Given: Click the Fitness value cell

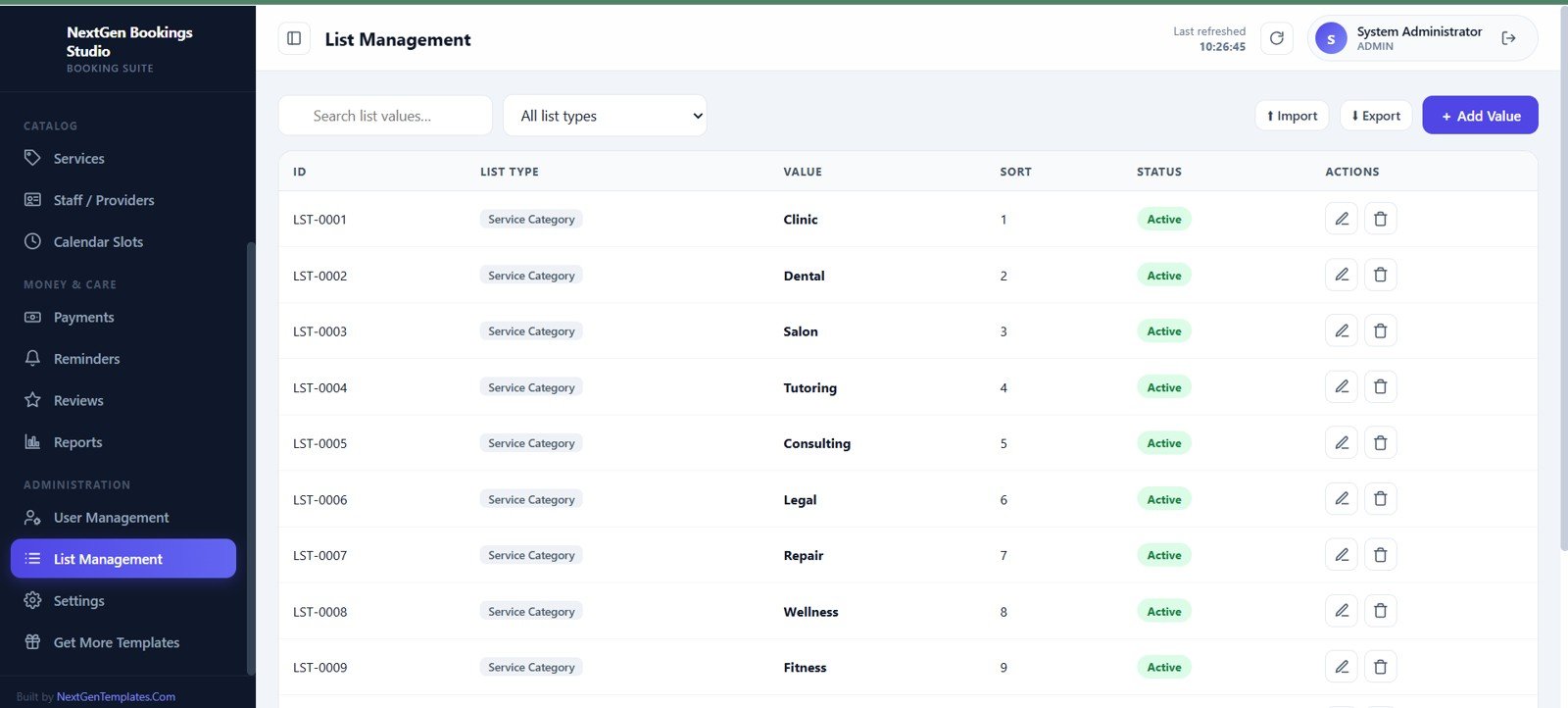Looking at the screenshot, I should (x=805, y=668).
